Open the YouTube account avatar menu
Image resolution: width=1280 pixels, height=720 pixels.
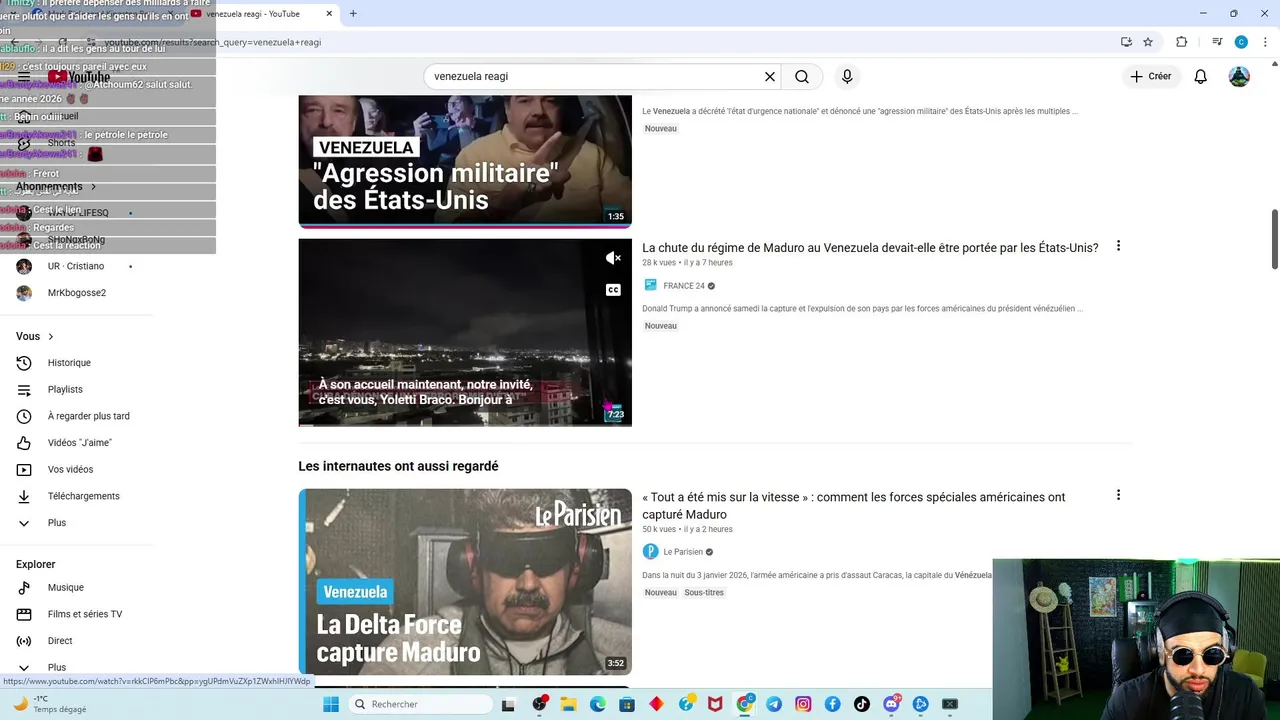[x=1239, y=77]
